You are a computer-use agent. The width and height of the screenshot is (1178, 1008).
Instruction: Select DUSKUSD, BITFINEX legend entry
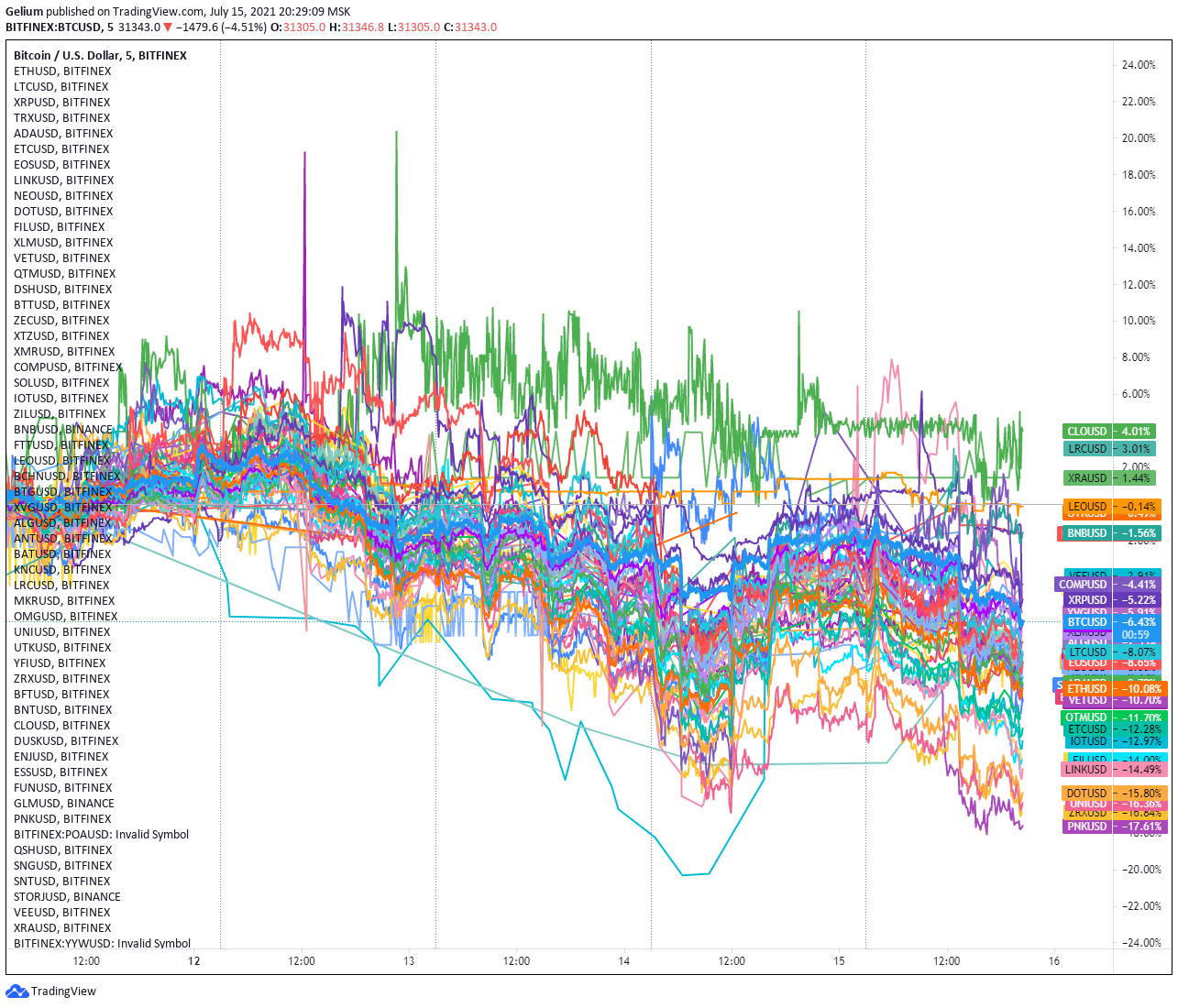click(66, 741)
